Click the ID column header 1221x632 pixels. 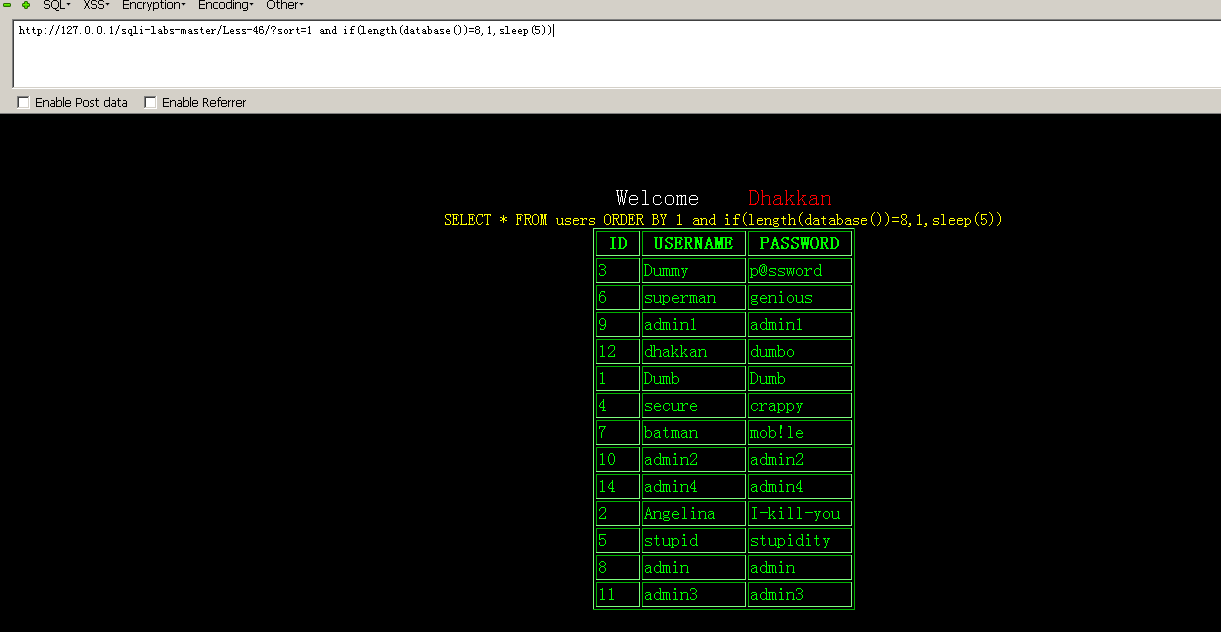[x=618, y=244]
